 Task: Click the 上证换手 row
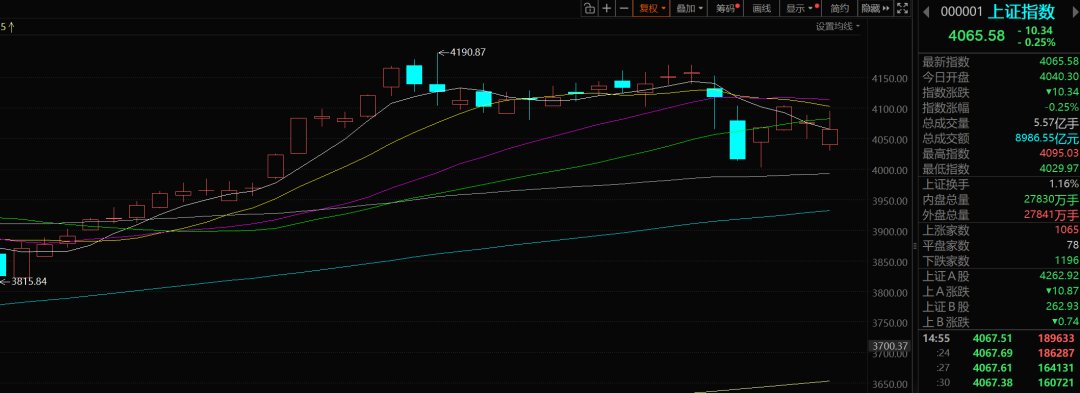(999, 184)
